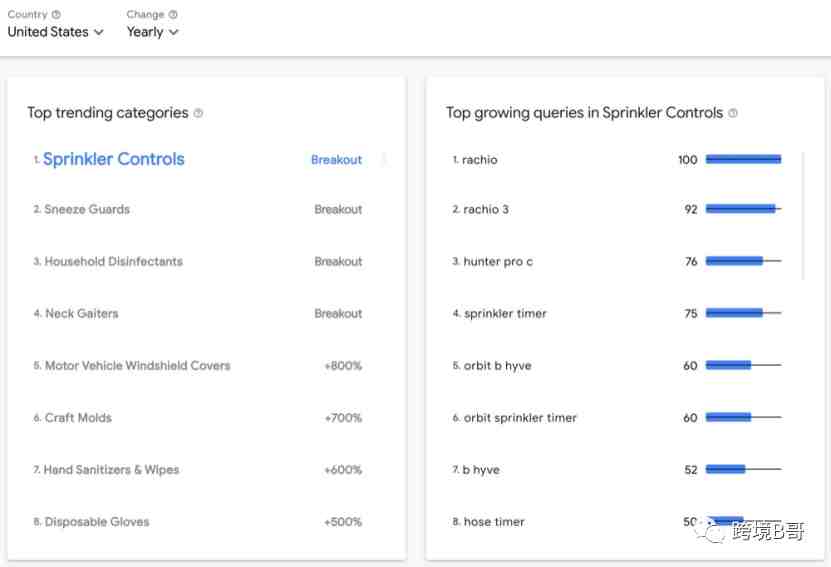Click the rachio 3 interest bar
Image resolution: width=831 pixels, height=567 pixels.
[x=744, y=209]
